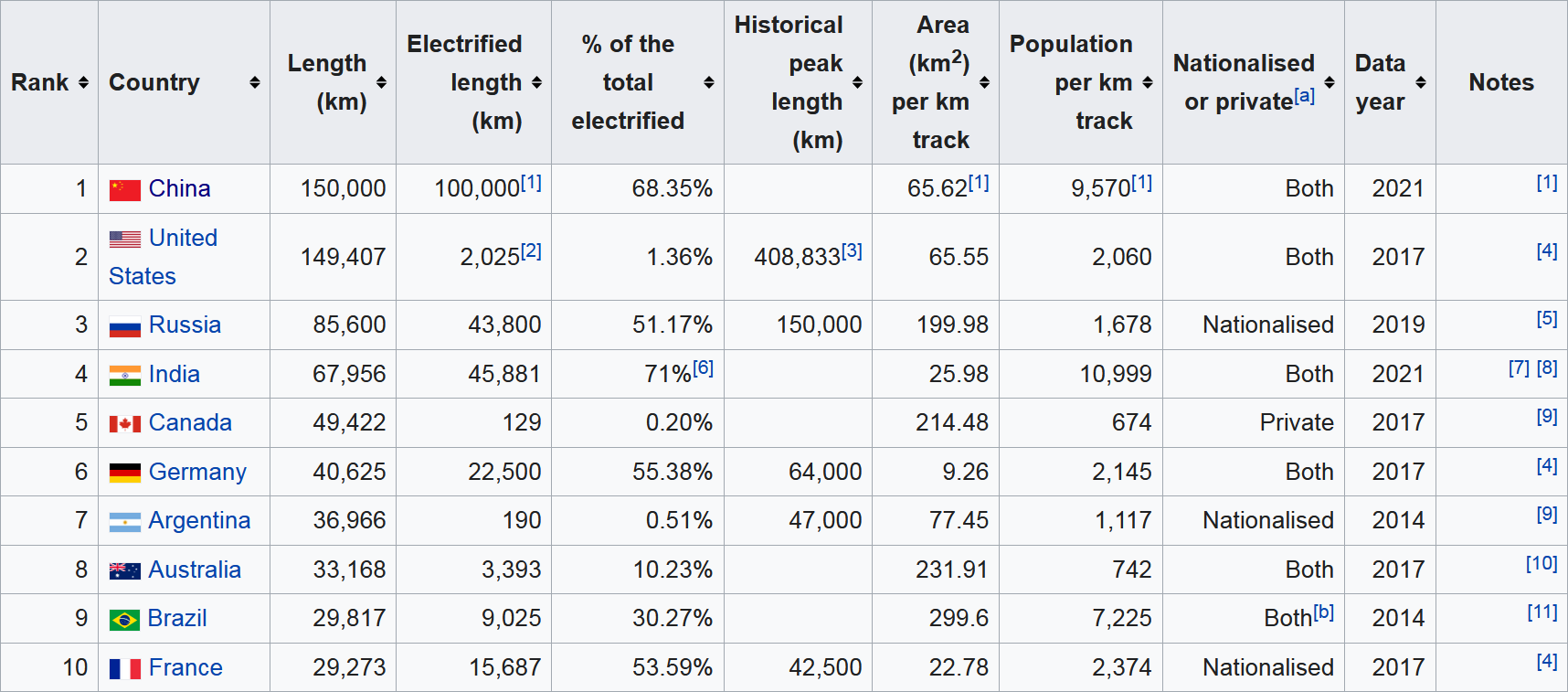Open the China country link

pos(179,188)
